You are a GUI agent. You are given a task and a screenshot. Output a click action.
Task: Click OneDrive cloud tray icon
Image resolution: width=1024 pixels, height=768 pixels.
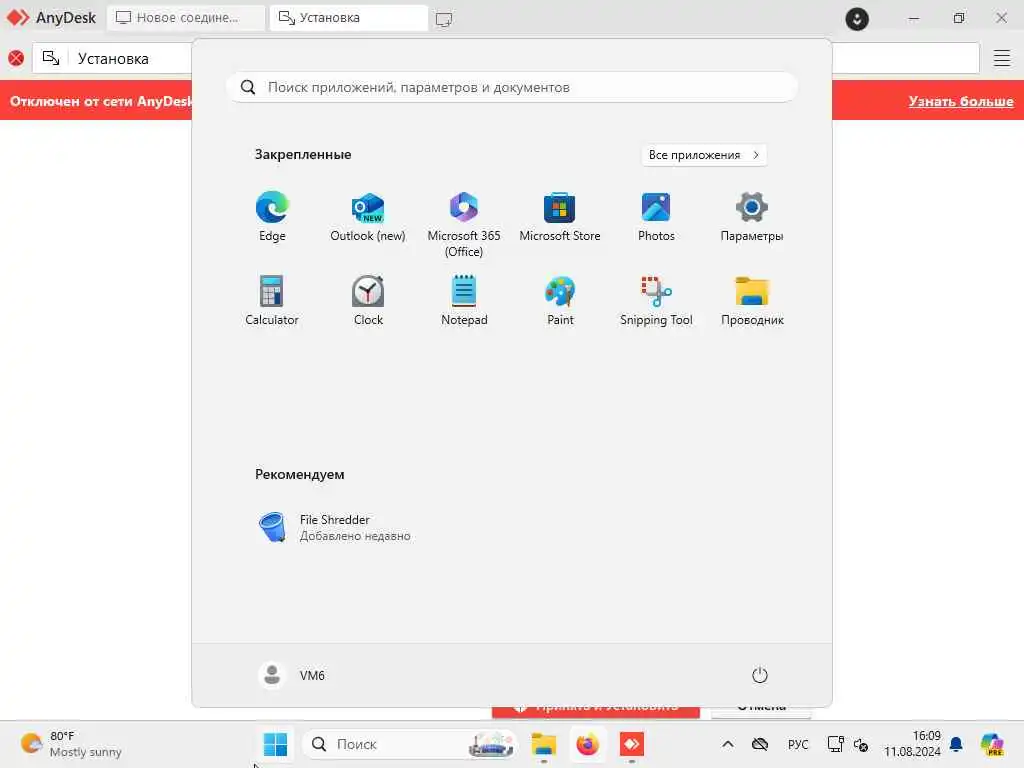760,744
